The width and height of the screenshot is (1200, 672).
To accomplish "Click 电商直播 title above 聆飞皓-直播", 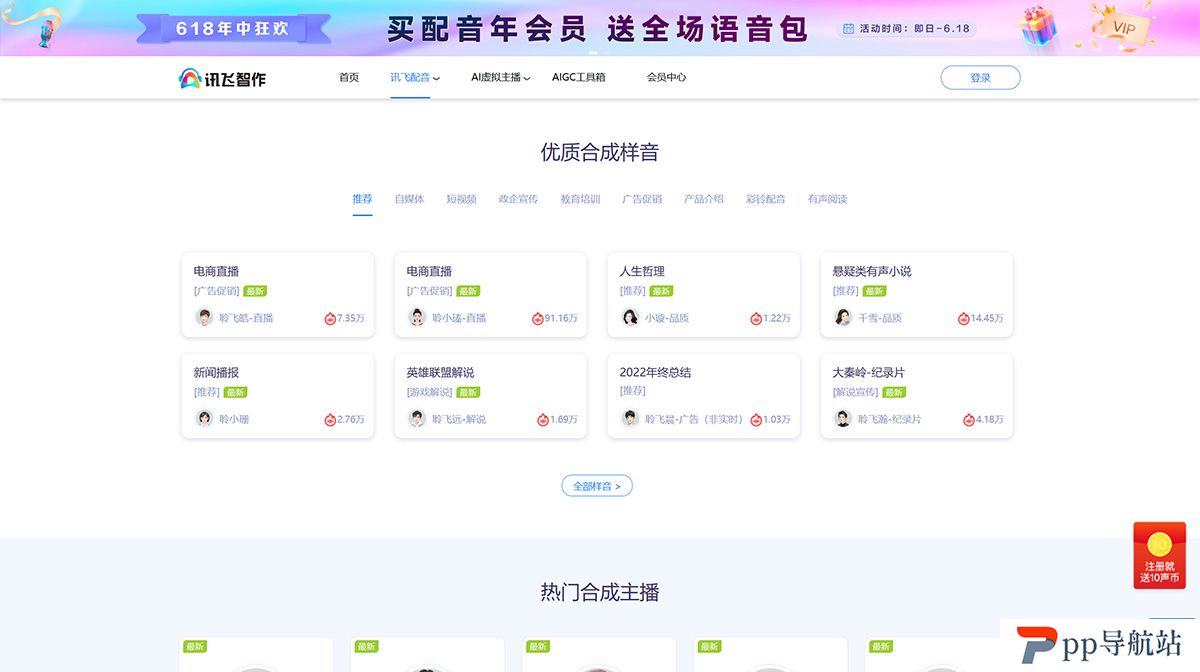I will [216, 271].
